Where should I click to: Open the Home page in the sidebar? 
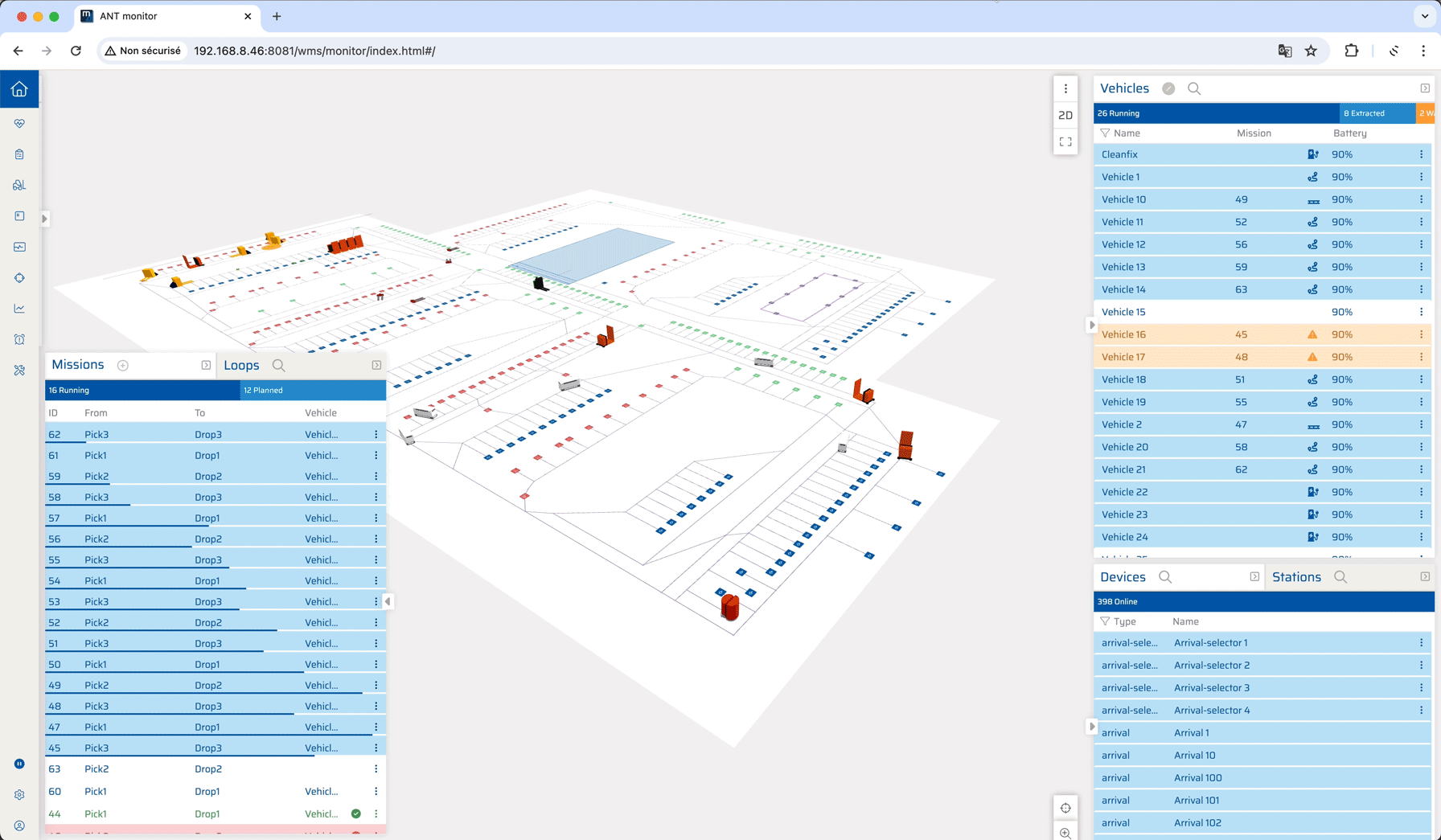click(19, 89)
